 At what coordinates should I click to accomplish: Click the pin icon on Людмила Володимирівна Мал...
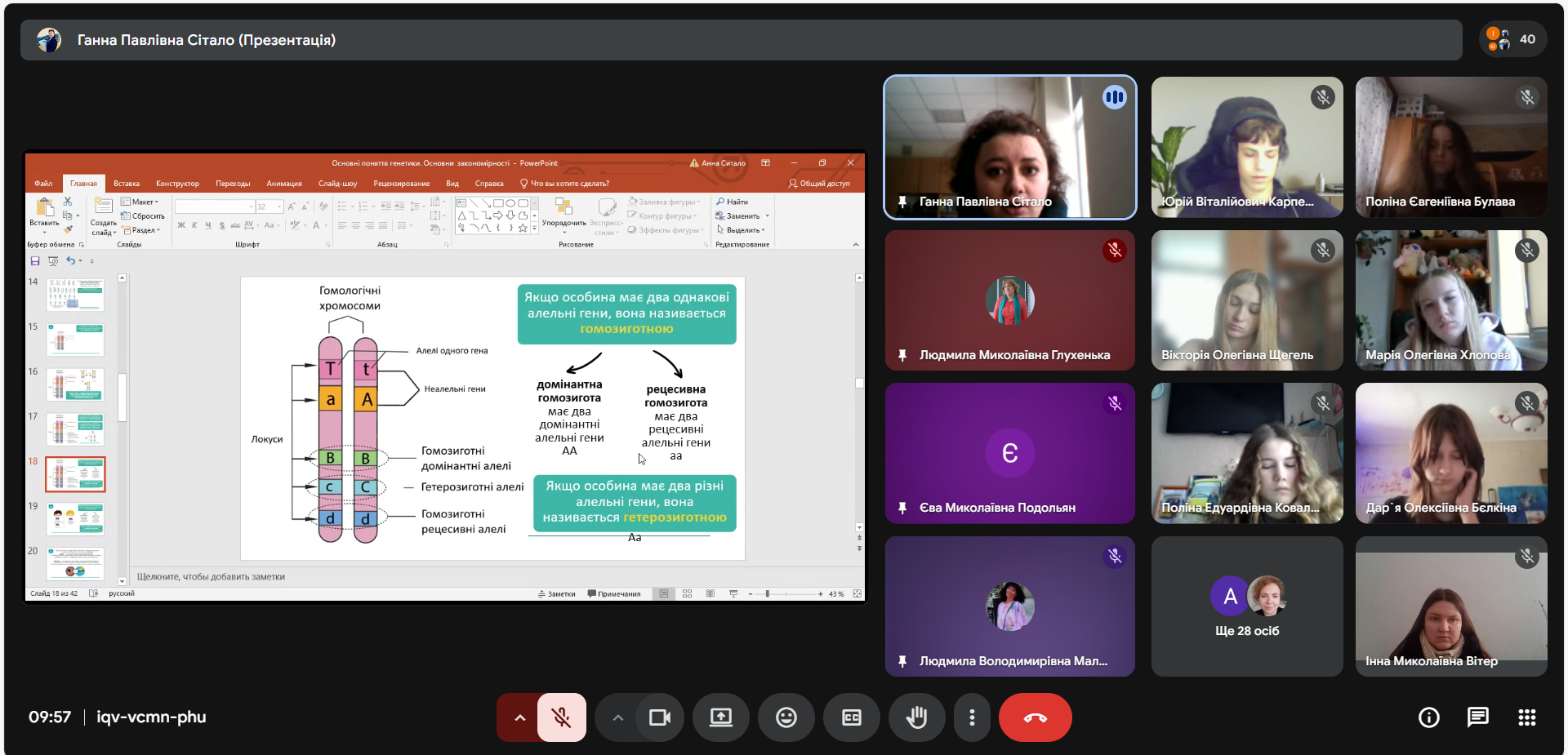tap(902, 661)
